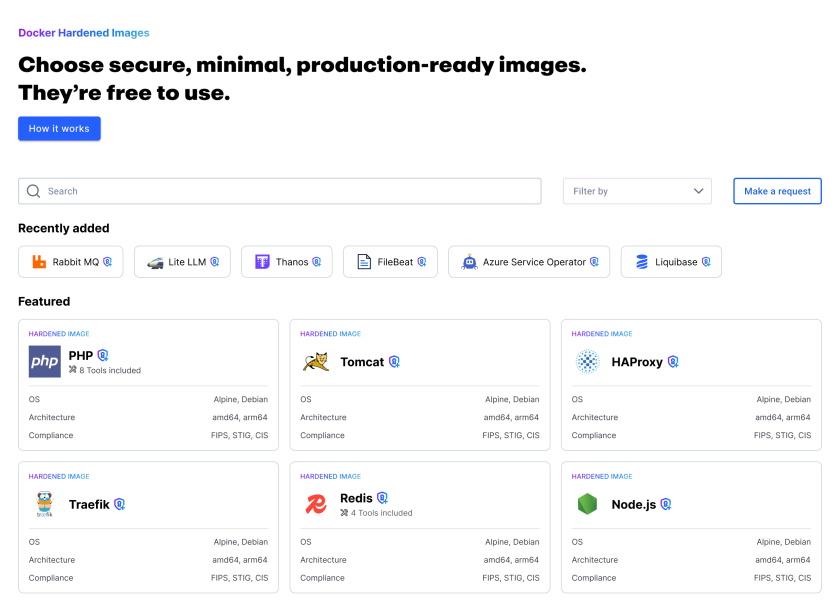Click the Azure Service Operator robot icon

[x=470, y=262]
